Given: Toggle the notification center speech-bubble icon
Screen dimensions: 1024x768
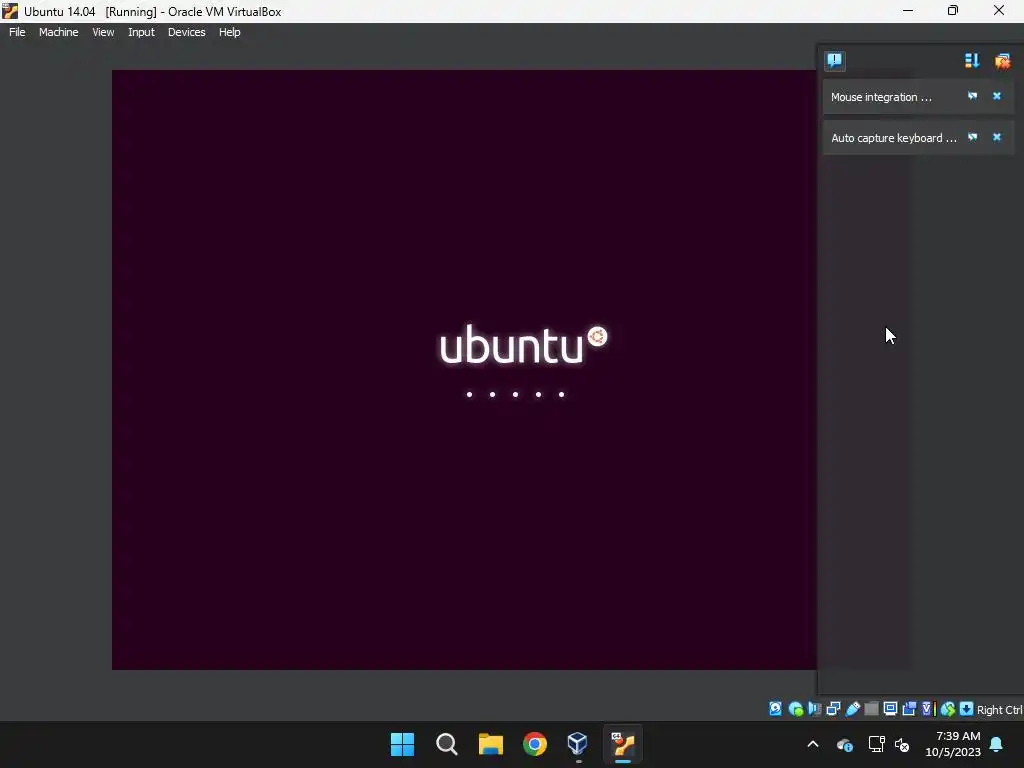Looking at the screenshot, I should (x=835, y=61).
